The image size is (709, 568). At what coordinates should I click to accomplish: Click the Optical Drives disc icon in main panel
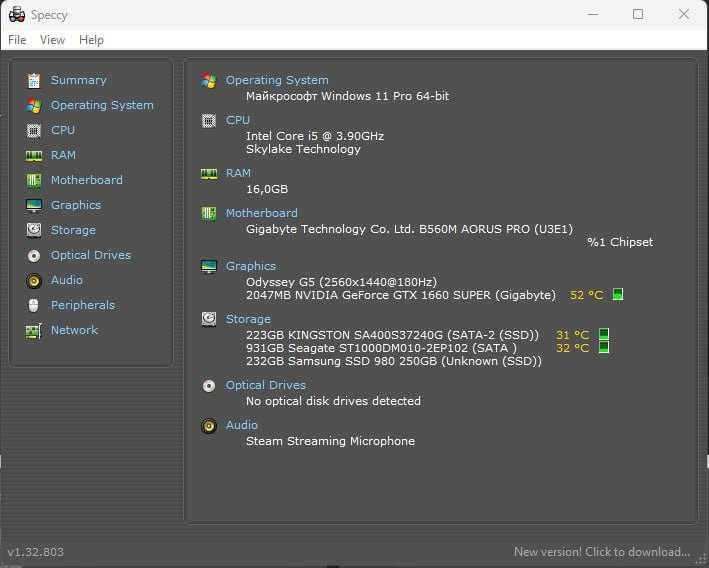[208, 385]
